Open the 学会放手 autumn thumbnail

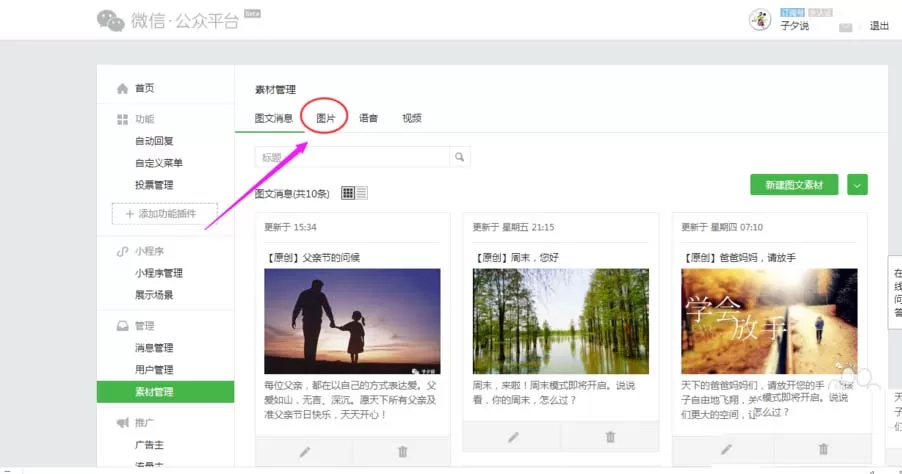click(769, 321)
